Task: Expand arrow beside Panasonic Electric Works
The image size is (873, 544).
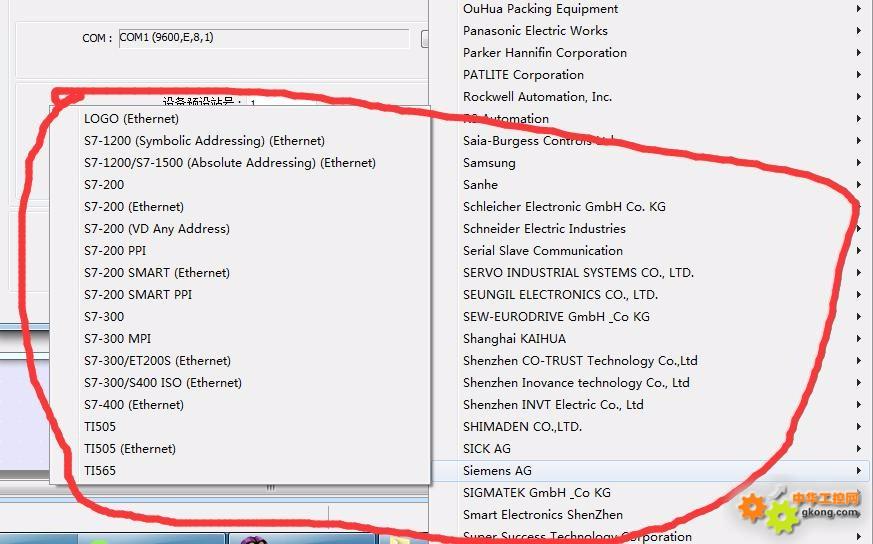Action: [859, 31]
